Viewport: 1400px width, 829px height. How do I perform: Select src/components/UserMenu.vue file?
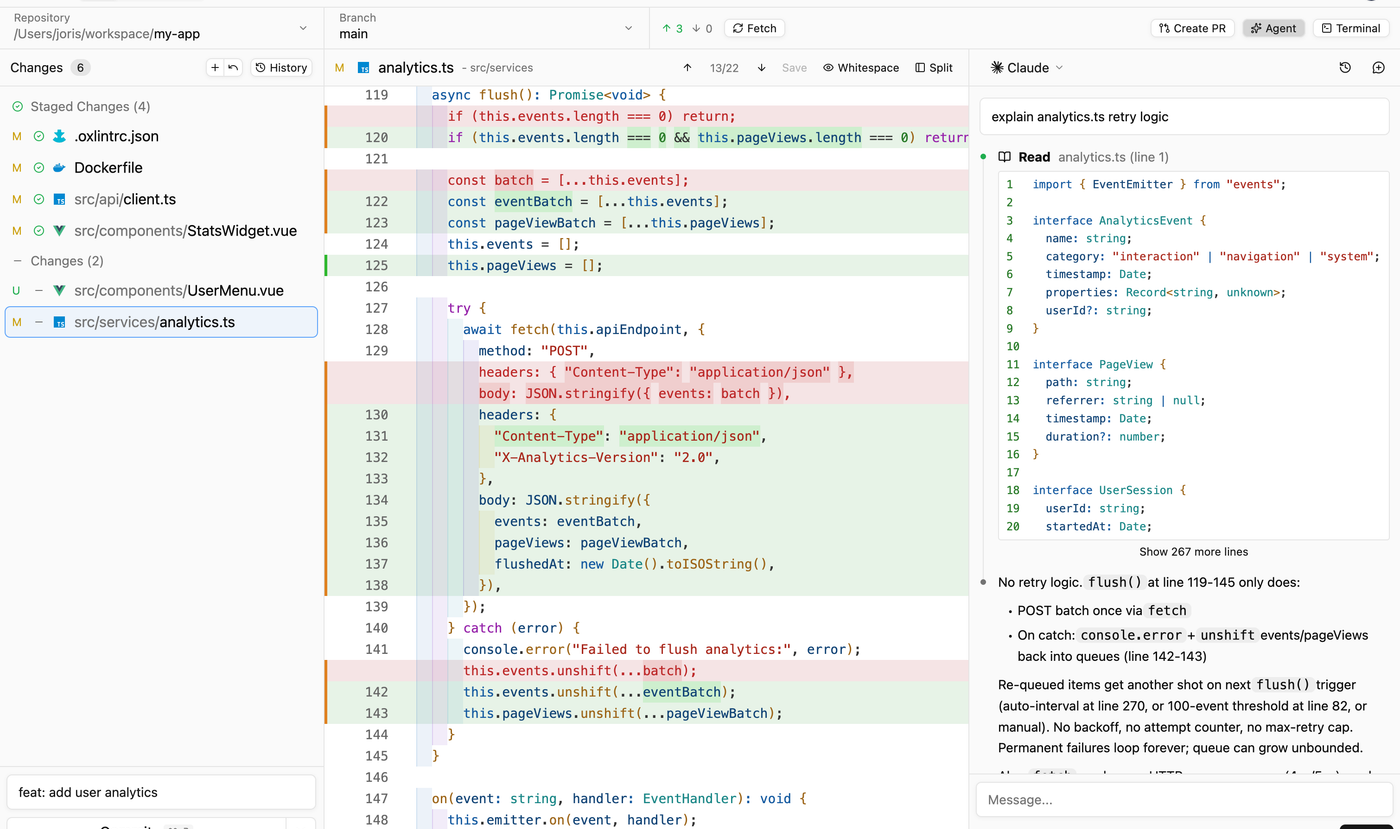162,291
